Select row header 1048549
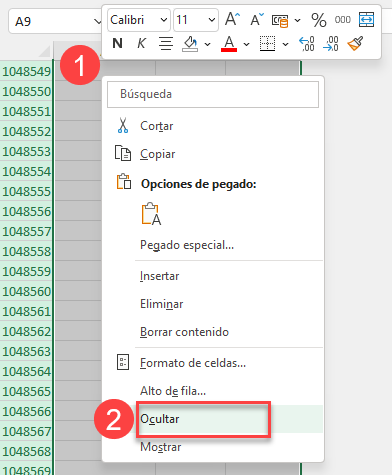Screen dimensions: 392x475 pyautogui.click(x=26, y=71)
